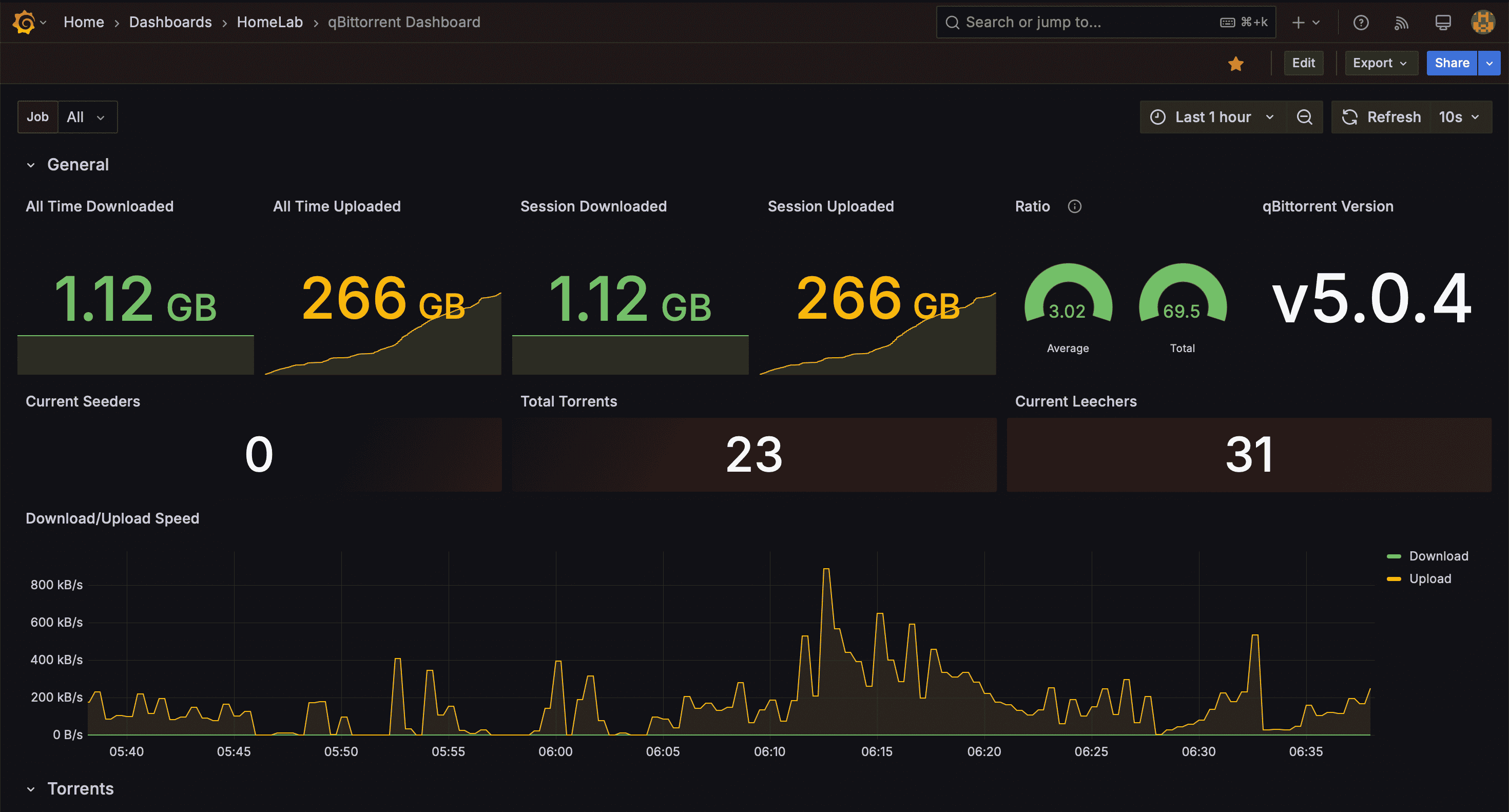This screenshot has height=812, width=1509.
Task: Toggle Download series in legend
Action: (x=1427, y=556)
